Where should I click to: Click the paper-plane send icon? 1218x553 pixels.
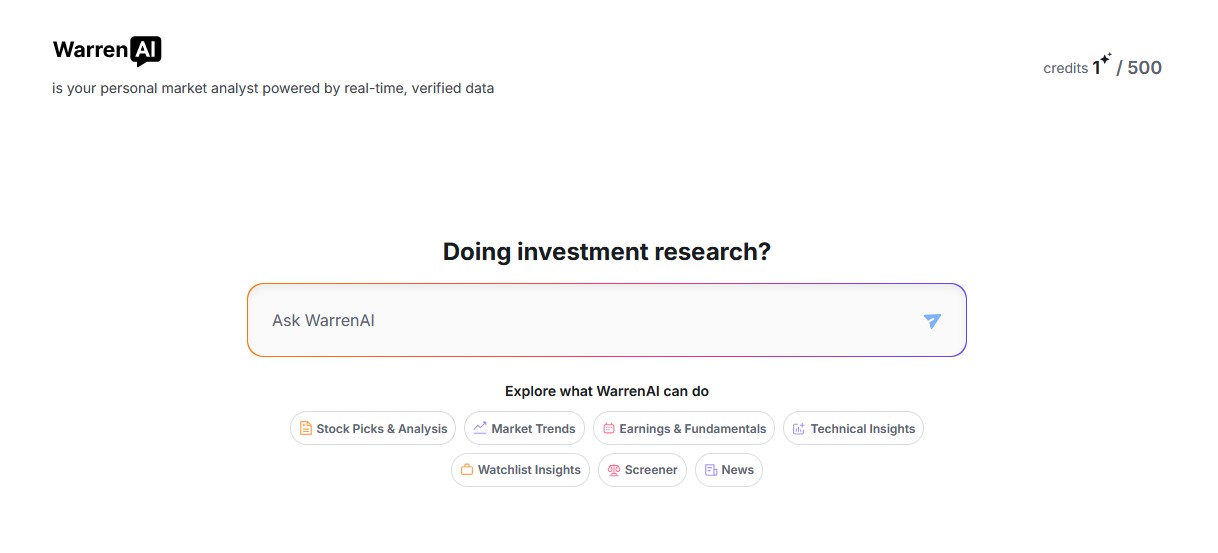[x=932, y=321]
